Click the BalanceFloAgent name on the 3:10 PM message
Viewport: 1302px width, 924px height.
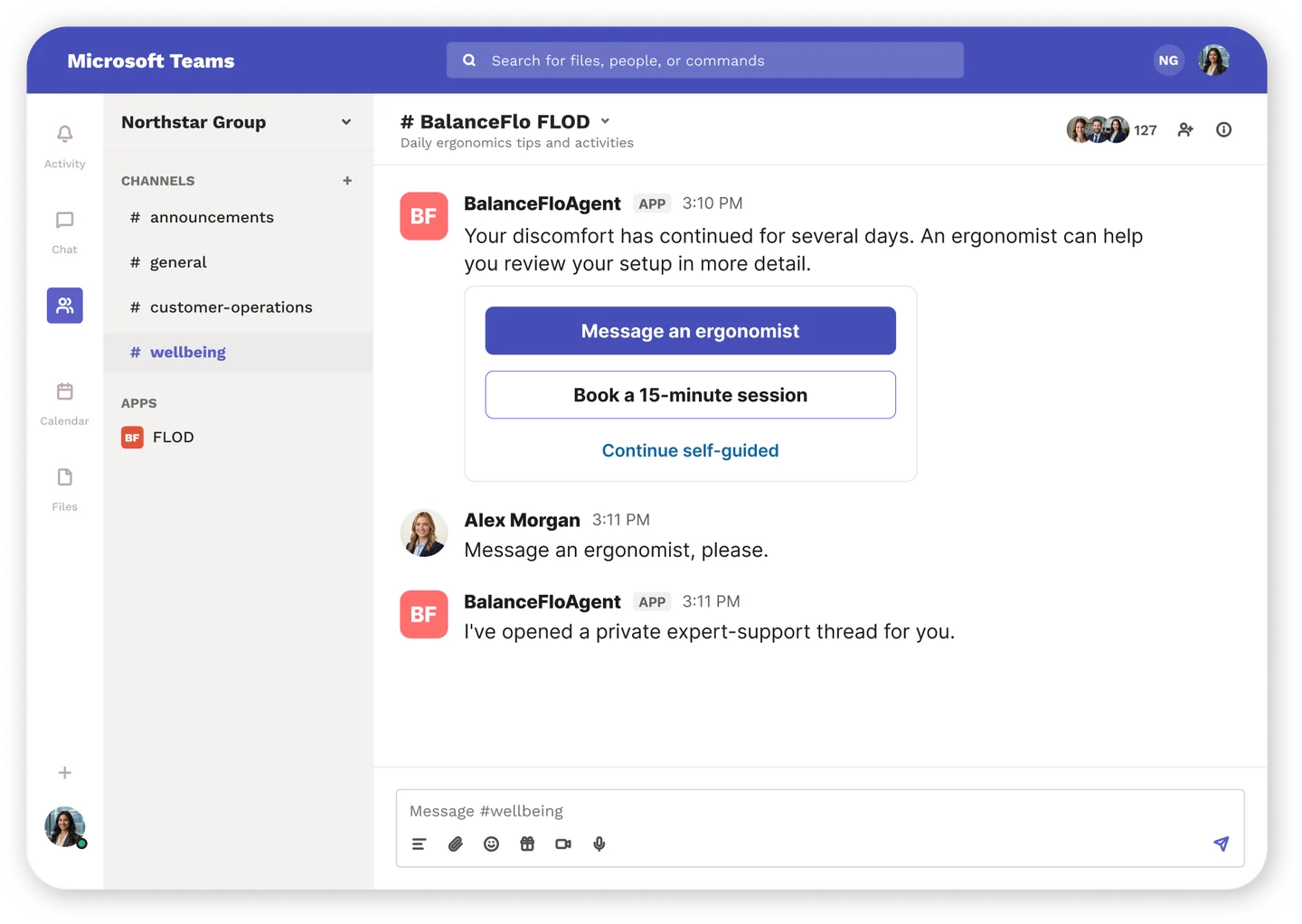pos(542,203)
